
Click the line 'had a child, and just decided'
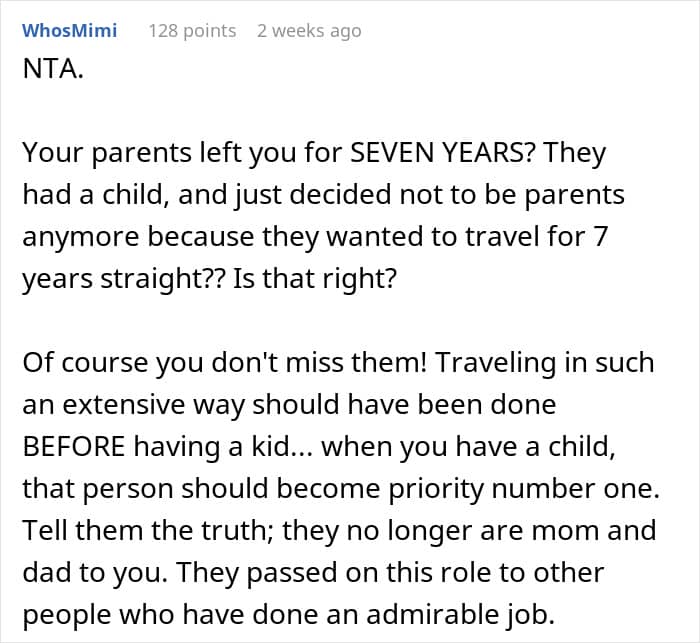point(323,193)
